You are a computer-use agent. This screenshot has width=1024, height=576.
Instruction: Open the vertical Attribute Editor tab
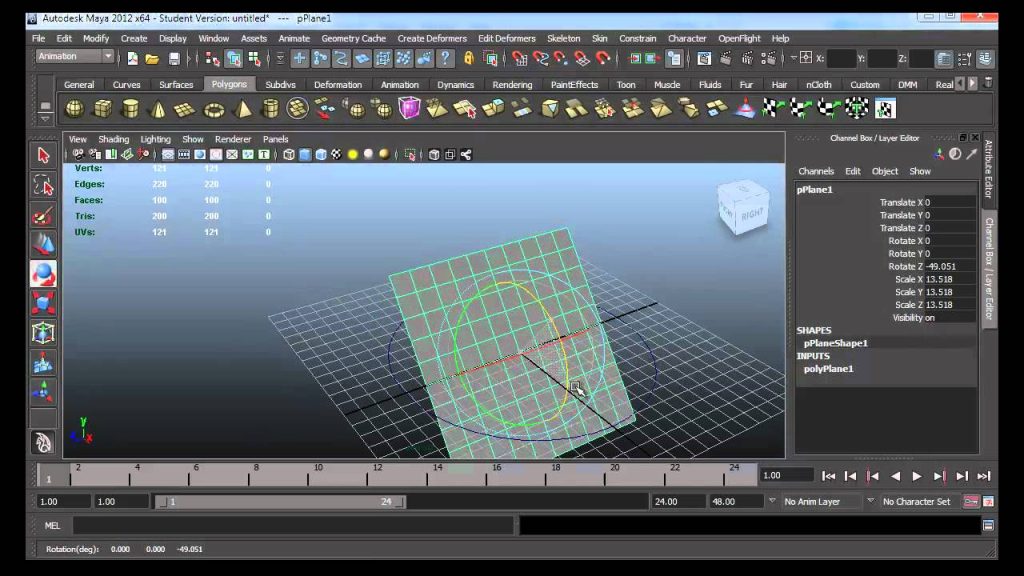coord(989,169)
